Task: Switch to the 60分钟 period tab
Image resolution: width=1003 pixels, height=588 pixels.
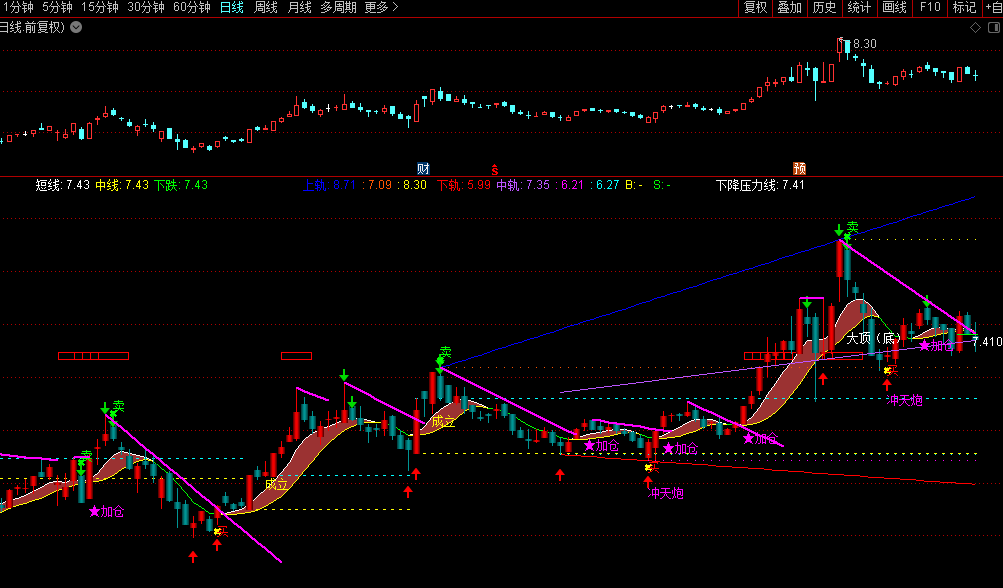Action: tap(191, 8)
